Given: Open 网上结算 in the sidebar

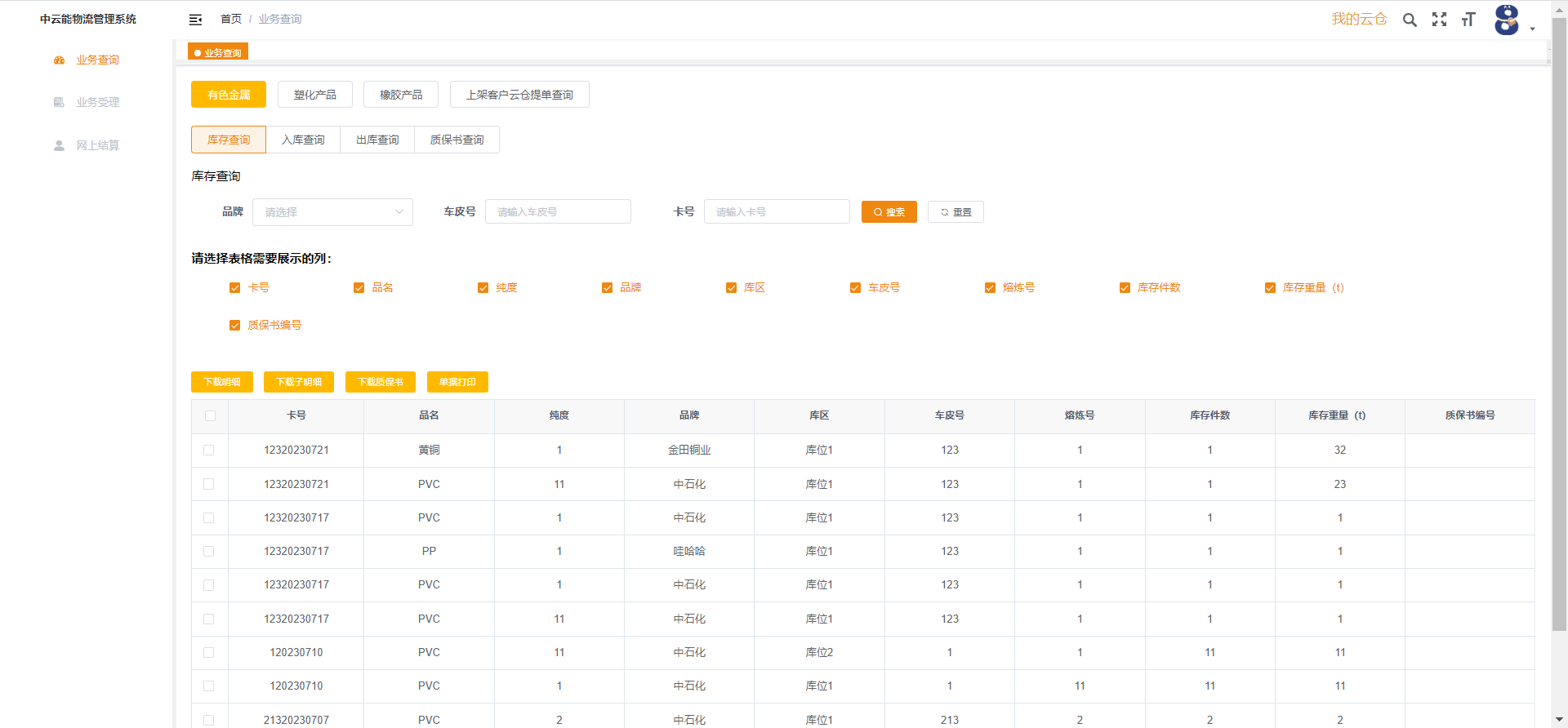Looking at the screenshot, I should 87,145.
